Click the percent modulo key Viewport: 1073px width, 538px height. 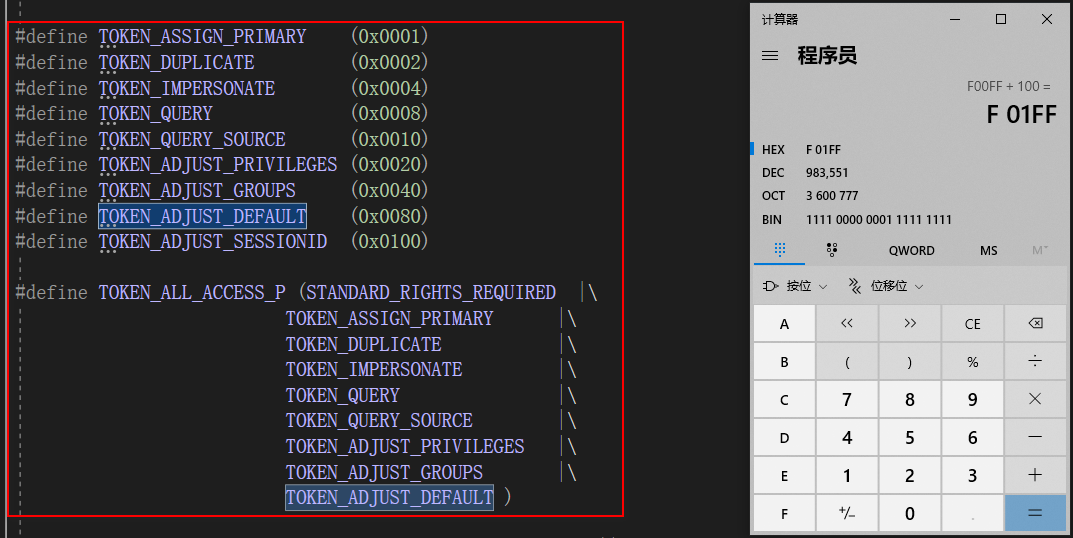[972, 361]
